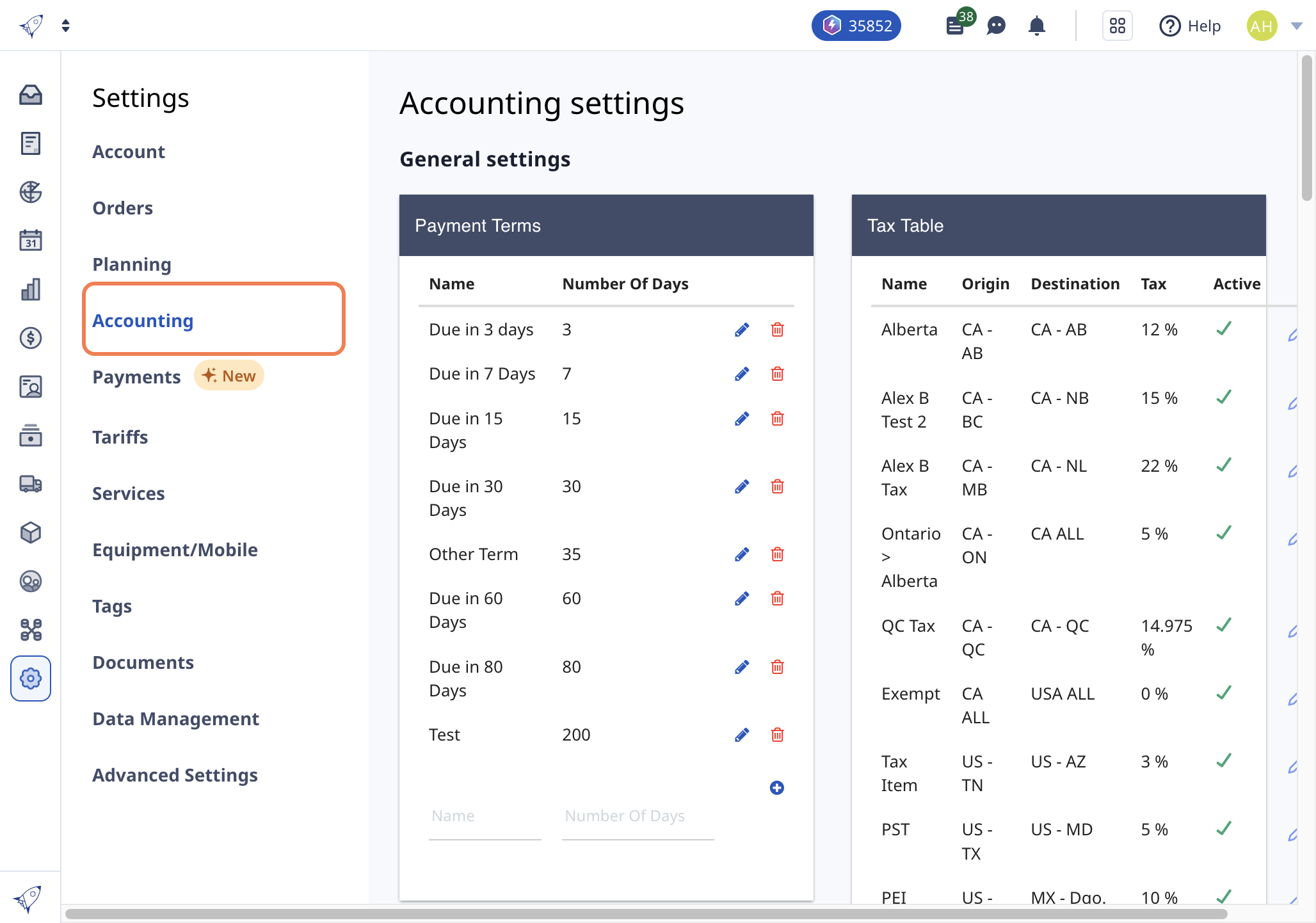Open the Orders section in sidebar
The width and height of the screenshot is (1316, 923).
pyautogui.click(x=123, y=207)
